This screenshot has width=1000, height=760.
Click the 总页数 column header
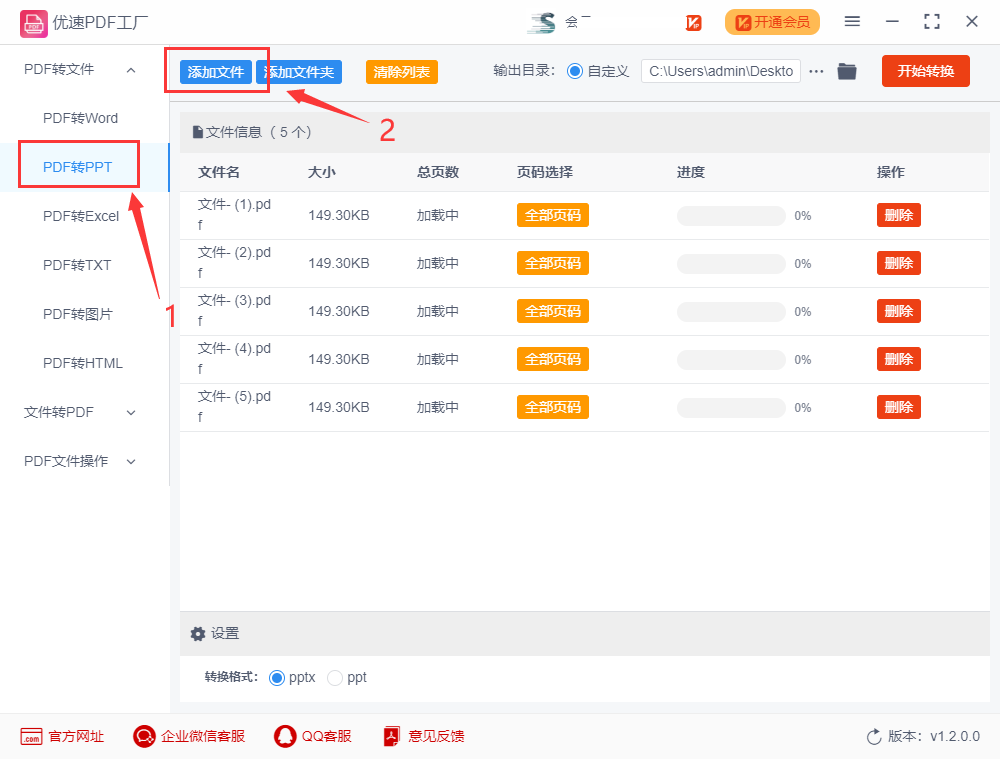click(438, 172)
